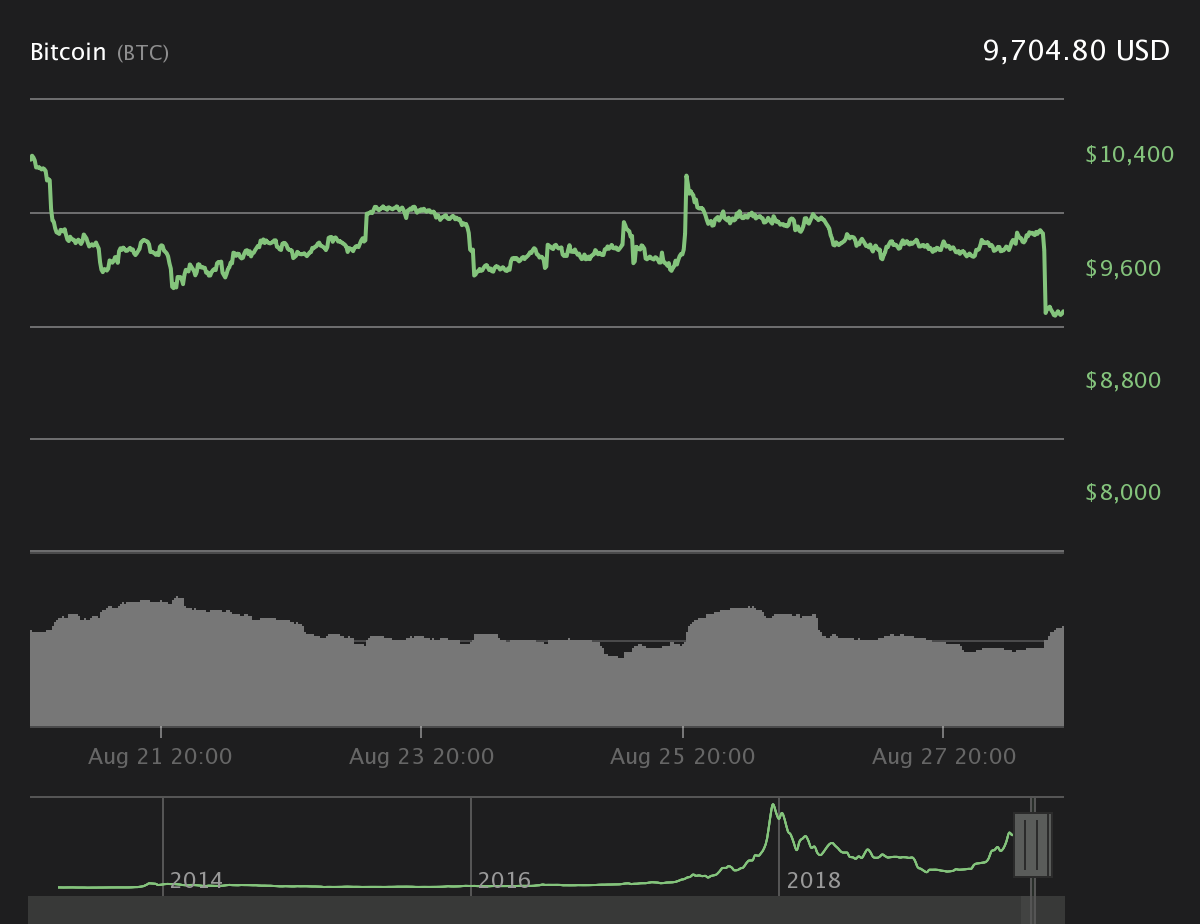
Task: Click the 2016 year marker in navigator
Action: pyautogui.click(x=504, y=881)
